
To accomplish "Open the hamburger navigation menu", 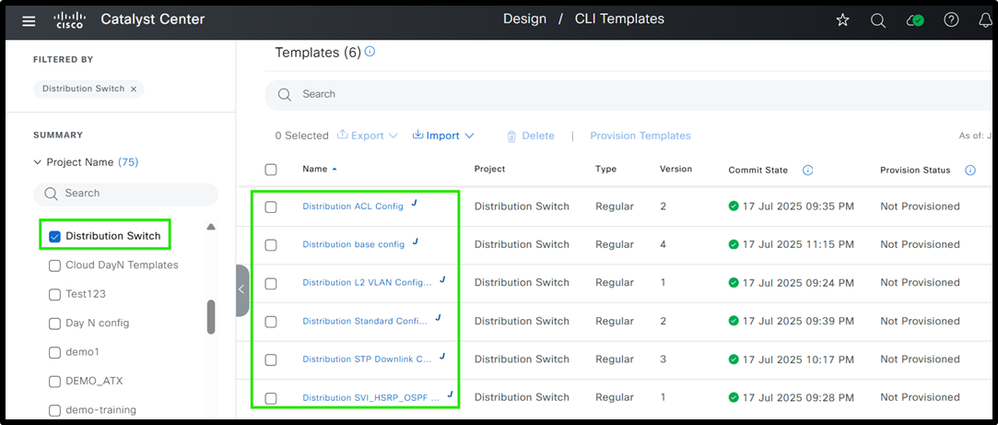I will click(29, 21).
